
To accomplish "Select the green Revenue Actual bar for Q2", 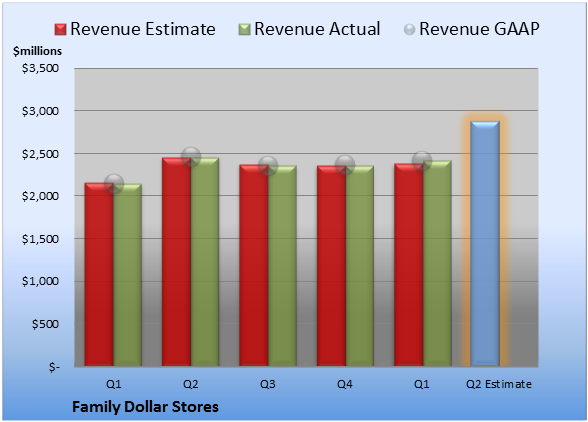I will 205,262.
